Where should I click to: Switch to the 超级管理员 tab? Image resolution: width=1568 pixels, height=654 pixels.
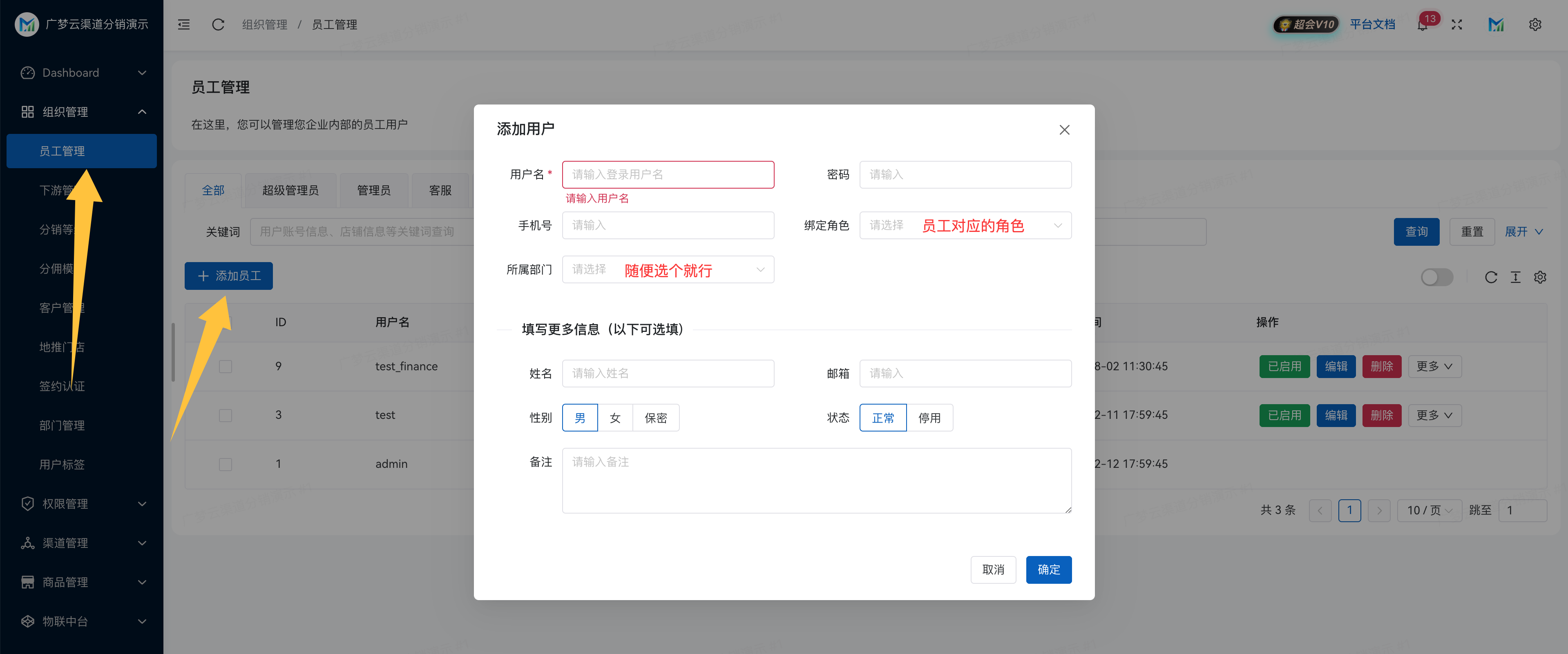pos(290,190)
